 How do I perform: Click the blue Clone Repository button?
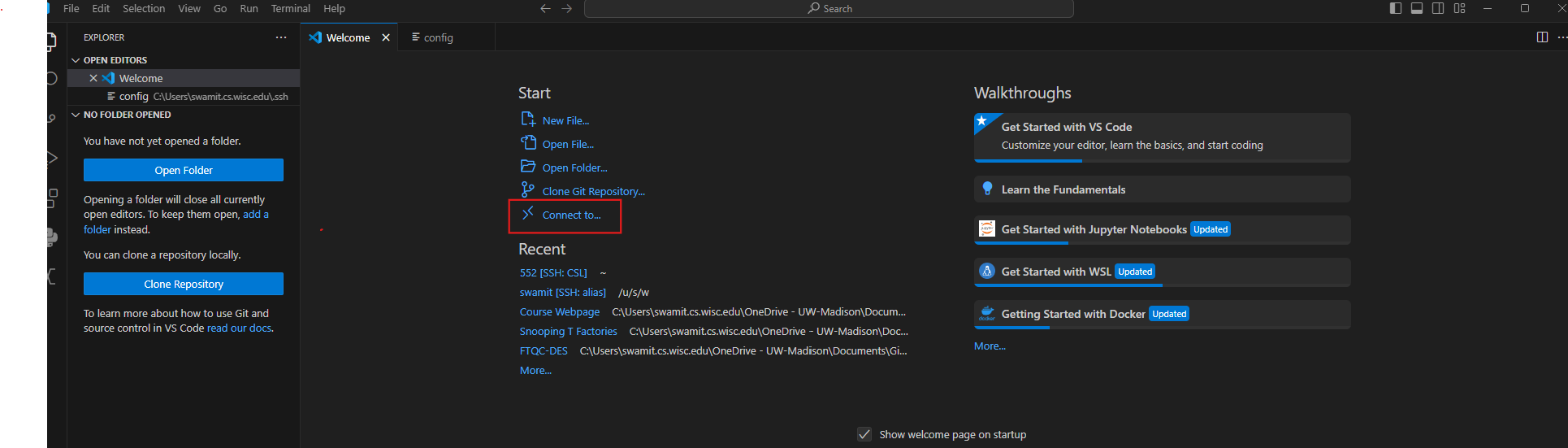tap(184, 284)
